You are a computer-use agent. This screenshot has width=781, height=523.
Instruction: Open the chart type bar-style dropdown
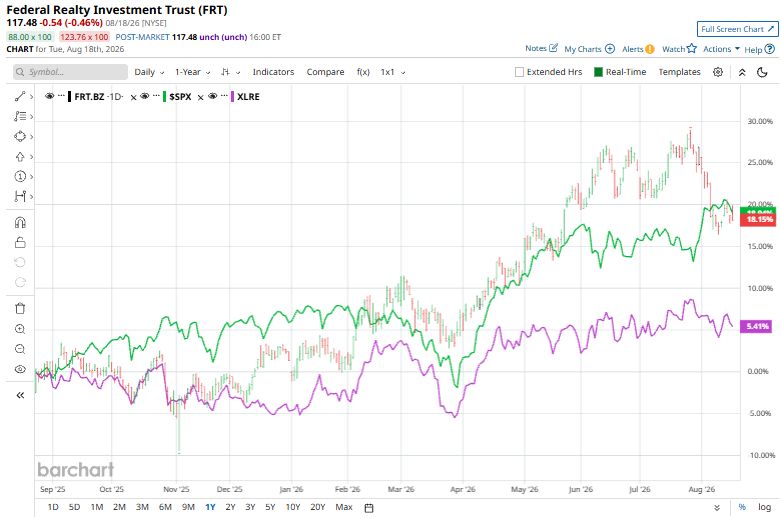(x=231, y=72)
